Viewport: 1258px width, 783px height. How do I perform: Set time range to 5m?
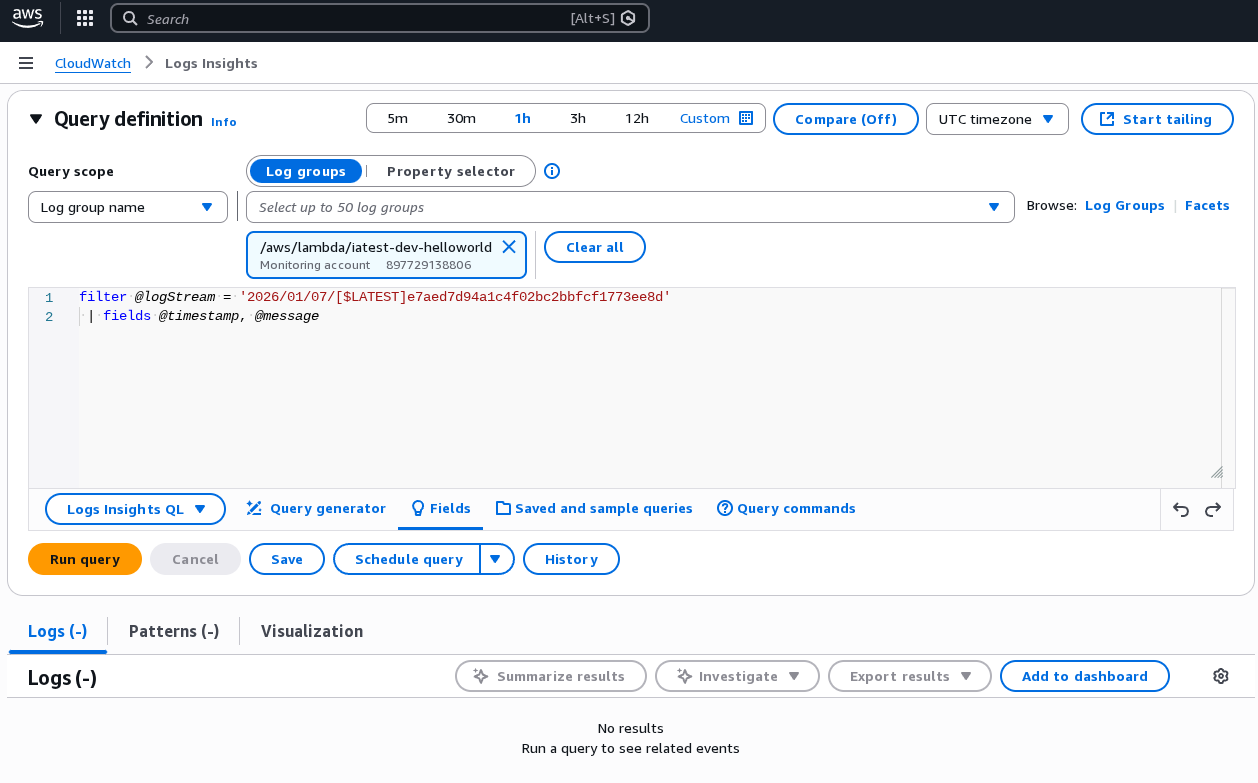tap(398, 118)
